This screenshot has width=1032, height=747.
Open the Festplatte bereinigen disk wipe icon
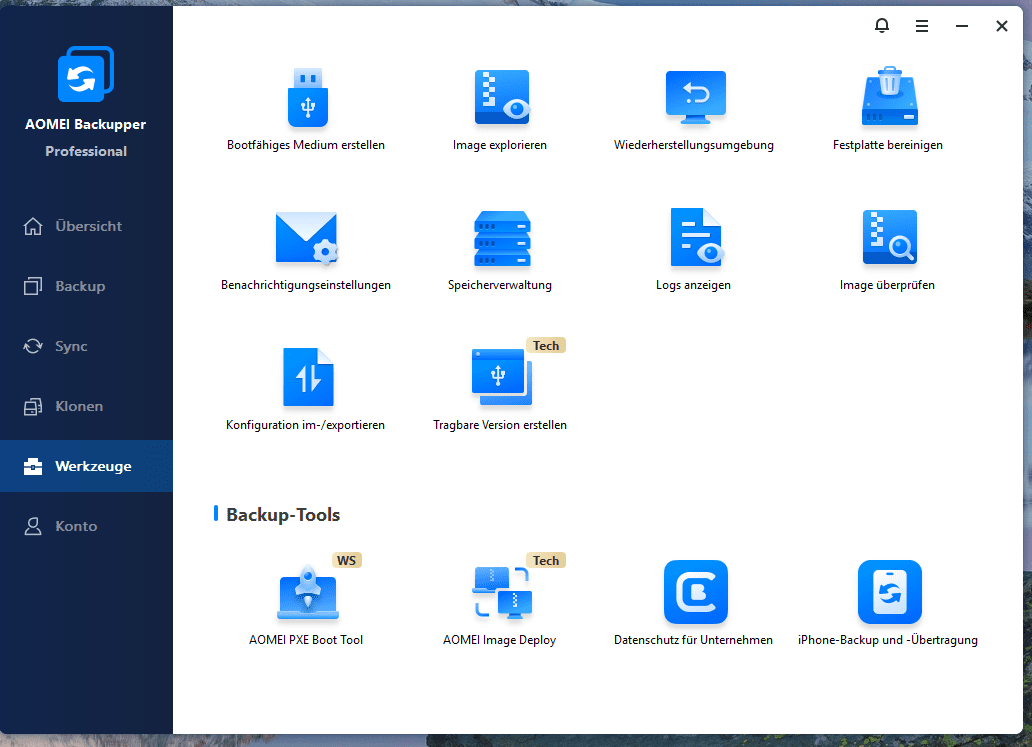coord(890,96)
